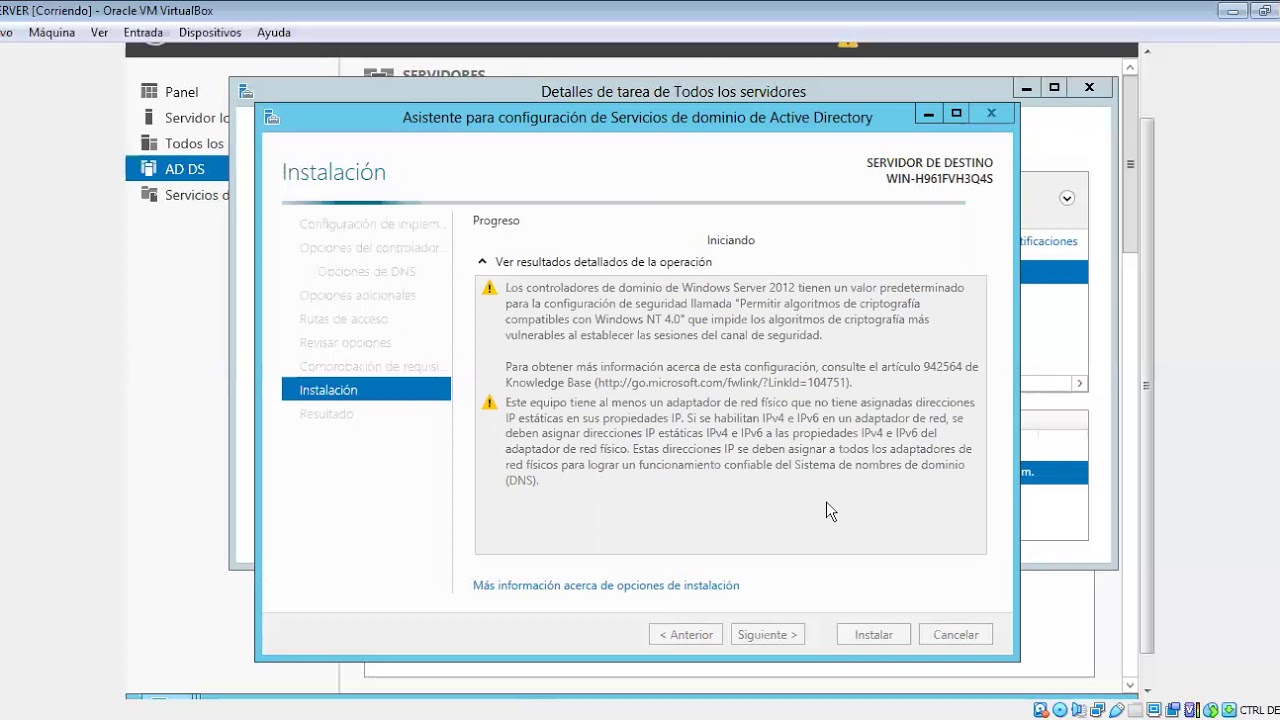This screenshot has width=1280, height=720.
Task: Click the shared folders status icon
Action: [1135, 710]
